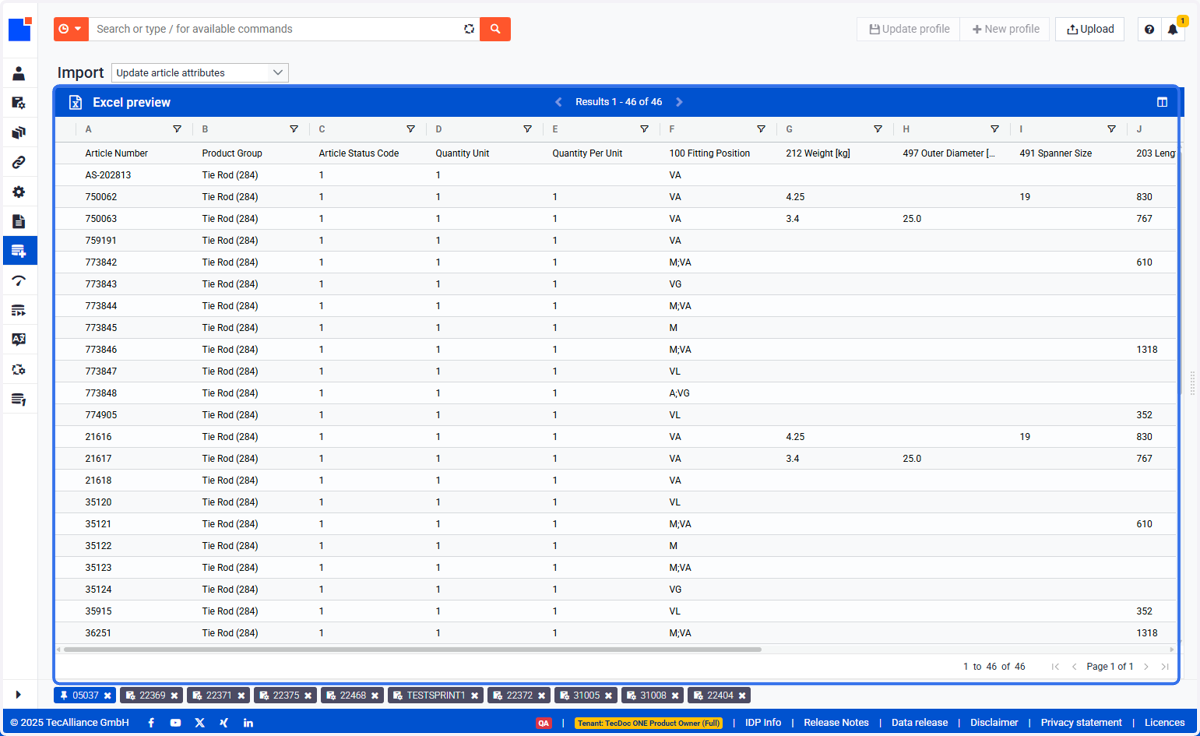Close the 31008 tab
Screen dimensions: 1200x736
[676, 696]
